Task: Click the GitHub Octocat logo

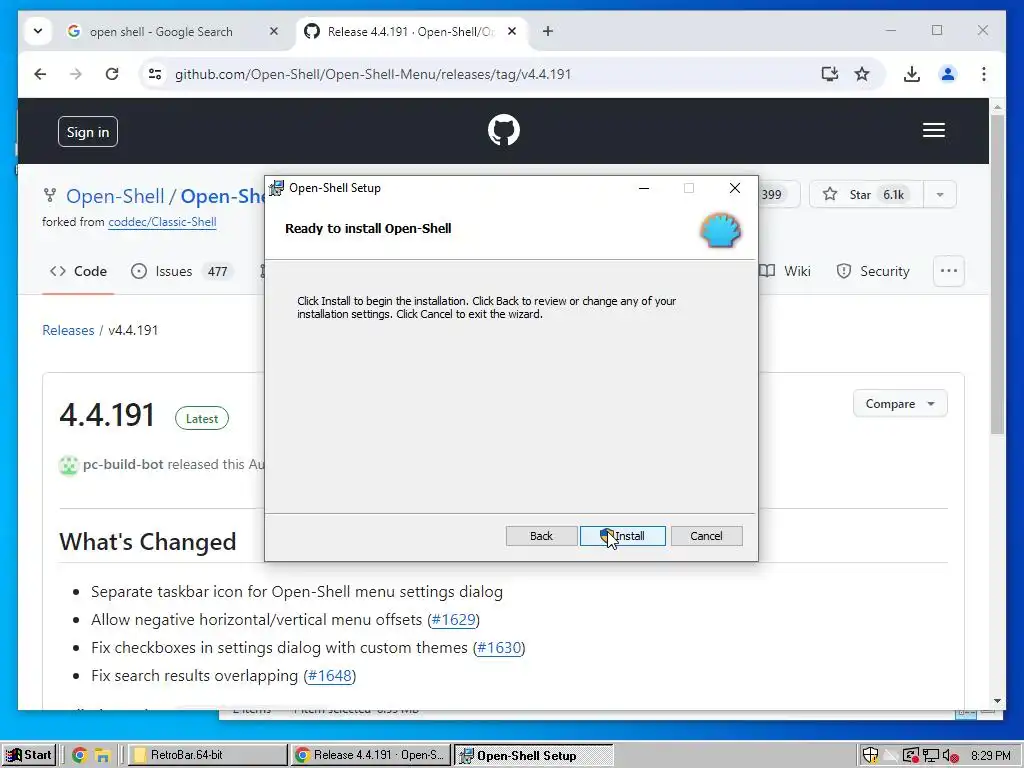Action: tap(504, 130)
